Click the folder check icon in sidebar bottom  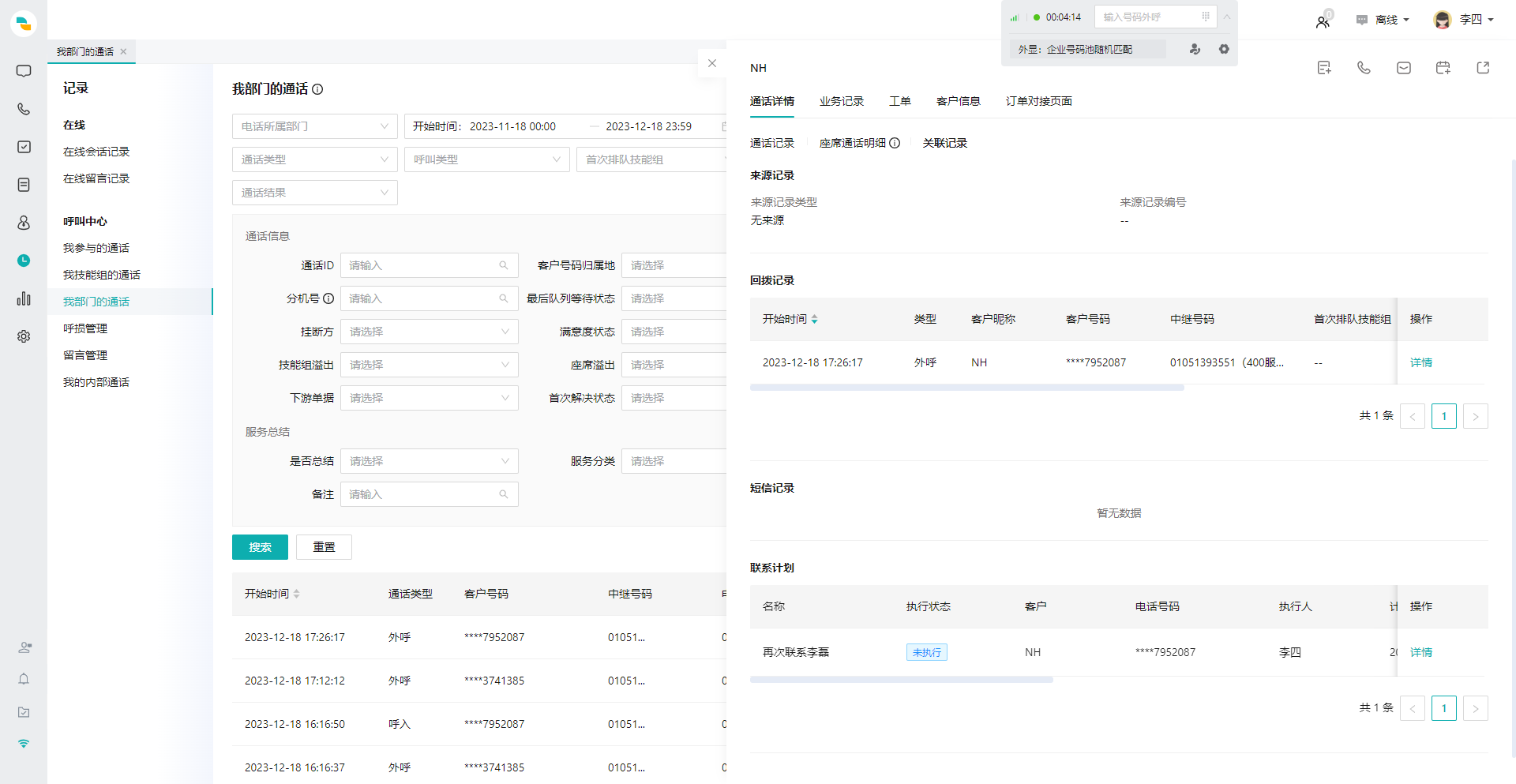click(x=24, y=711)
